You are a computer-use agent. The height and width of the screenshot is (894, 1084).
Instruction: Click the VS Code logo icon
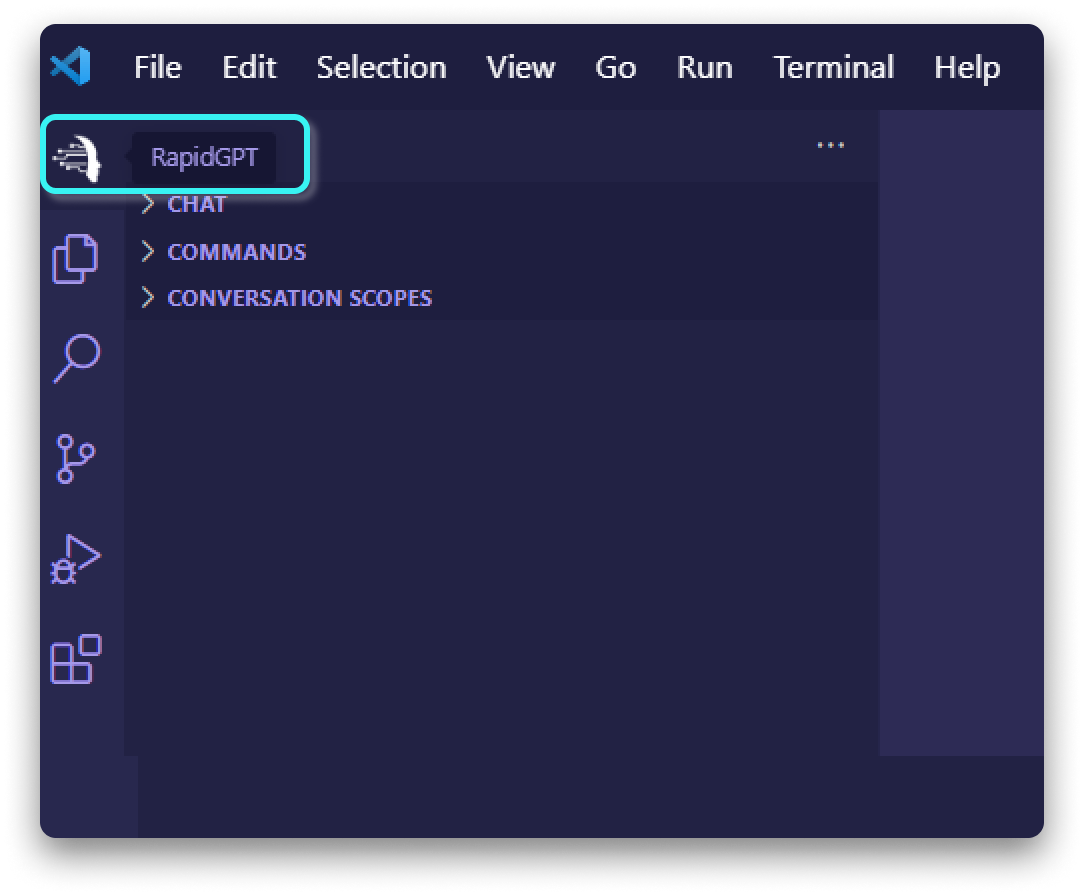pos(71,66)
